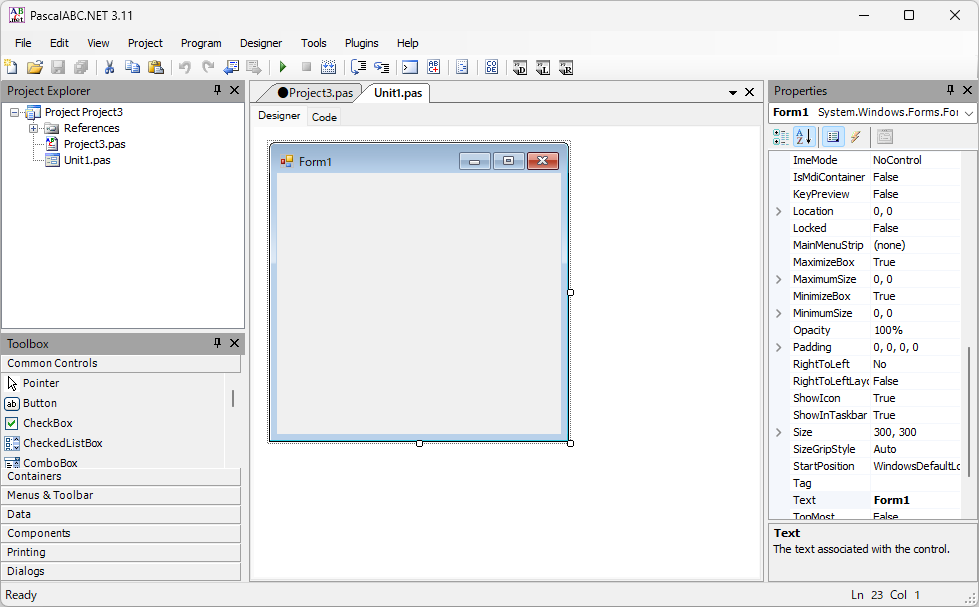Open the File menu
The image size is (979, 607).
point(23,43)
